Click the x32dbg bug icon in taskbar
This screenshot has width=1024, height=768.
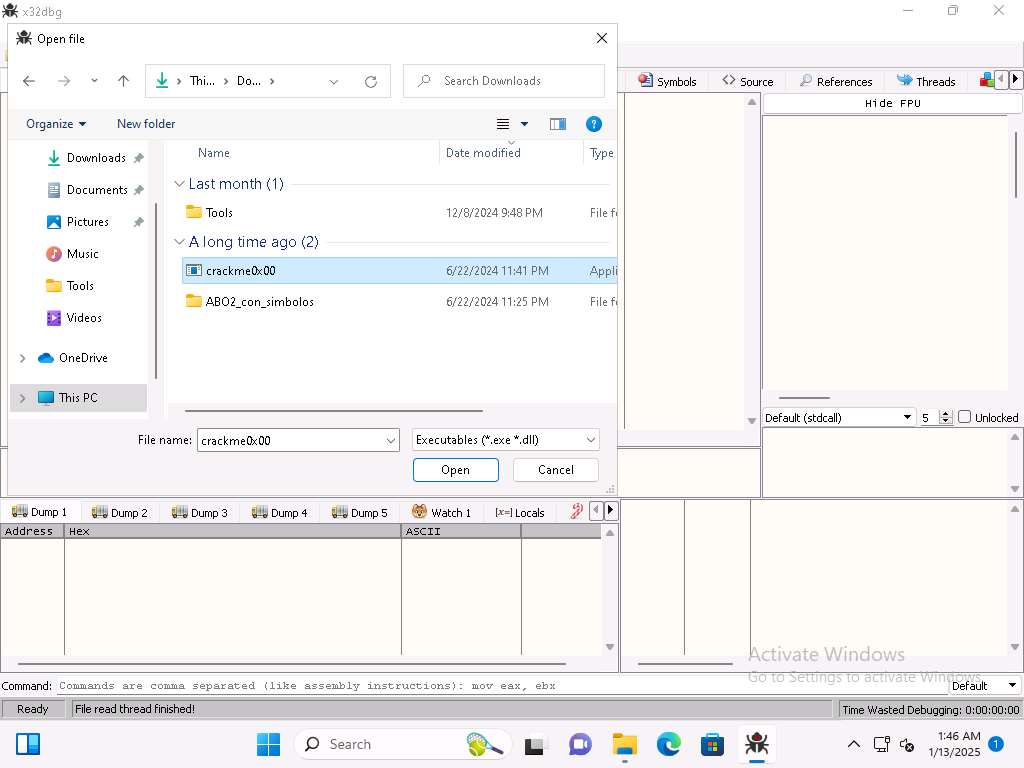[x=756, y=744]
